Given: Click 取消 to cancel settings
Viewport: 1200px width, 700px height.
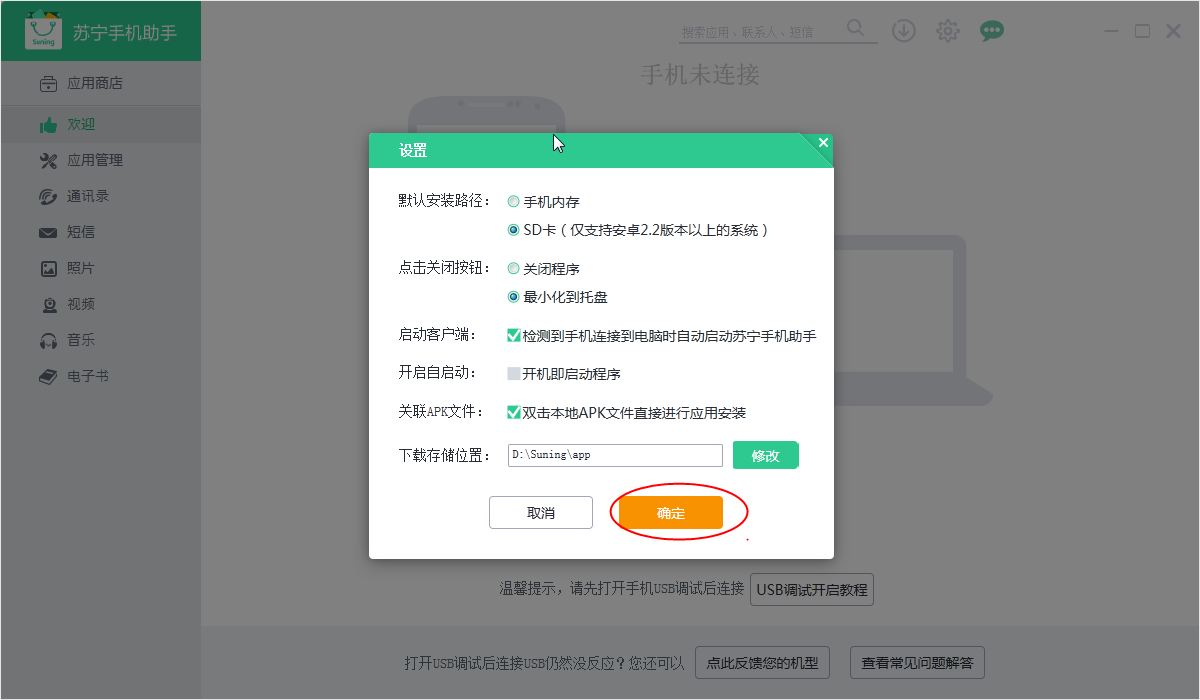Looking at the screenshot, I should tap(541, 513).
